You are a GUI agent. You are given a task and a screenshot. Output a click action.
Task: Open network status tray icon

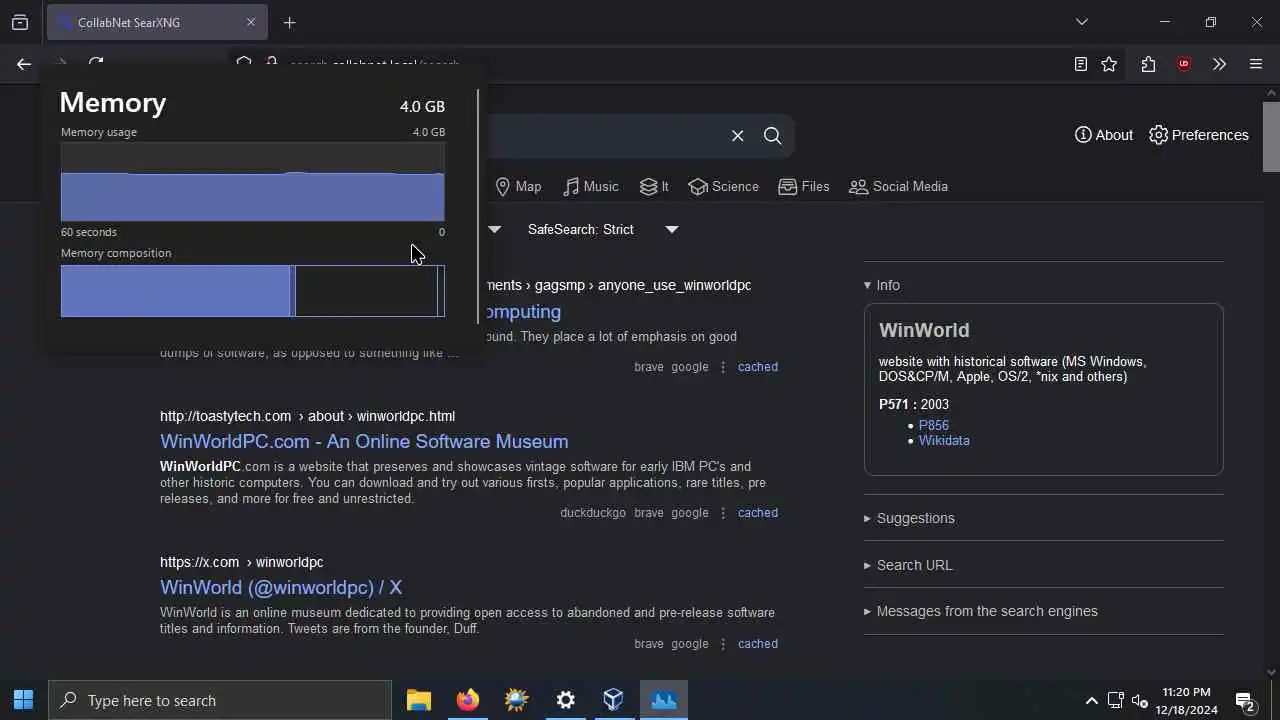coord(1116,700)
